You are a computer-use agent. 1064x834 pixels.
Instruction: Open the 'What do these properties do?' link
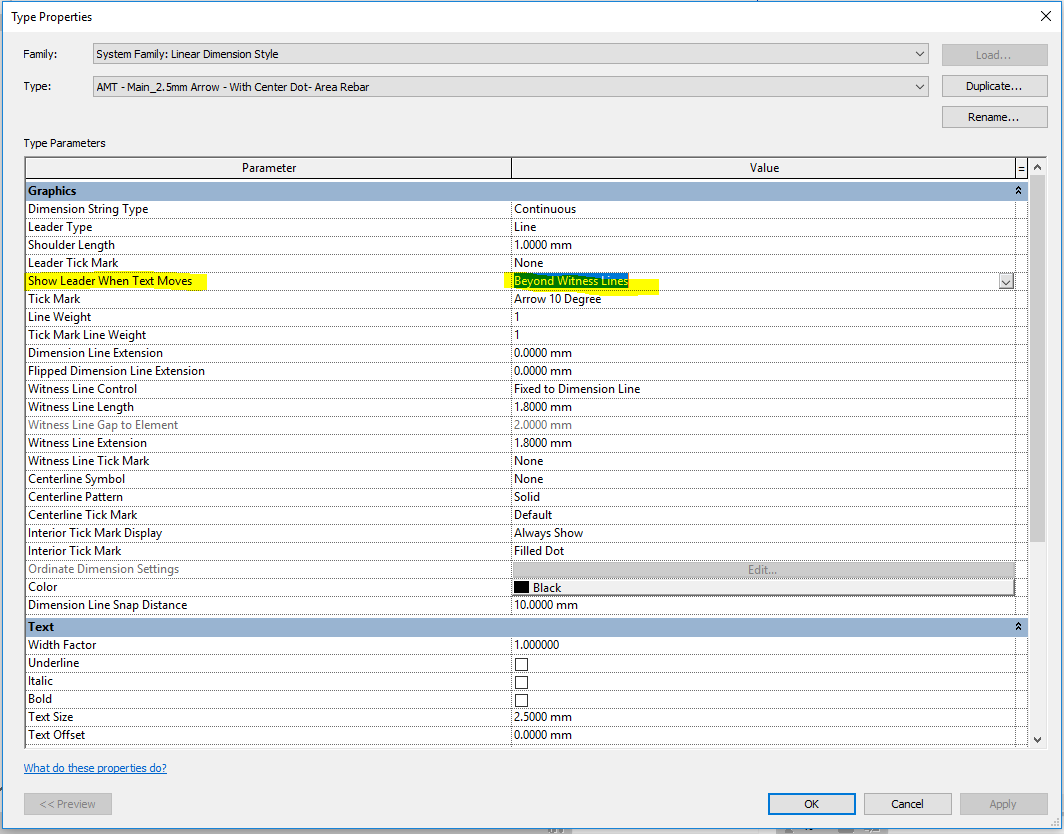click(95, 767)
